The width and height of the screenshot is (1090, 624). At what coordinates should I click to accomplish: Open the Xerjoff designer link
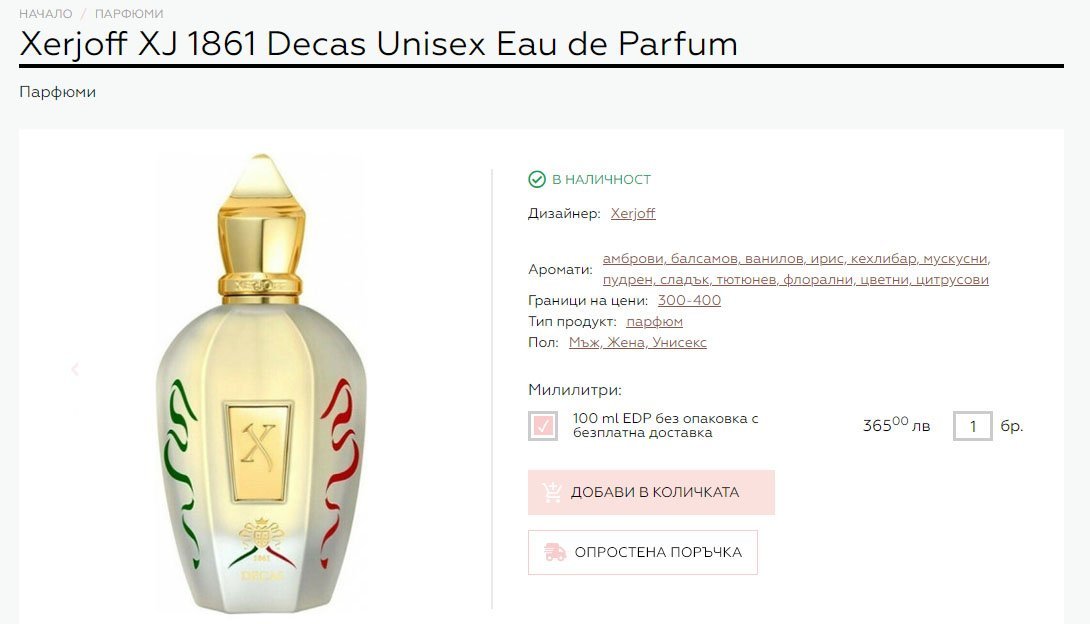coord(633,213)
